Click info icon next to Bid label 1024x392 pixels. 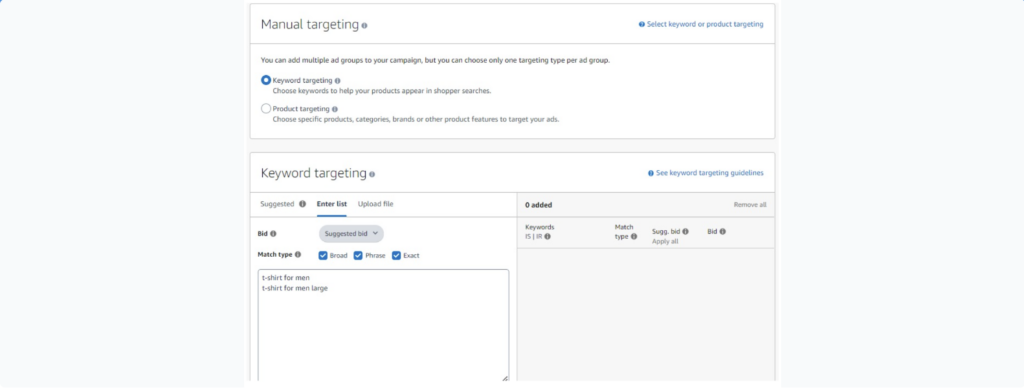273,234
